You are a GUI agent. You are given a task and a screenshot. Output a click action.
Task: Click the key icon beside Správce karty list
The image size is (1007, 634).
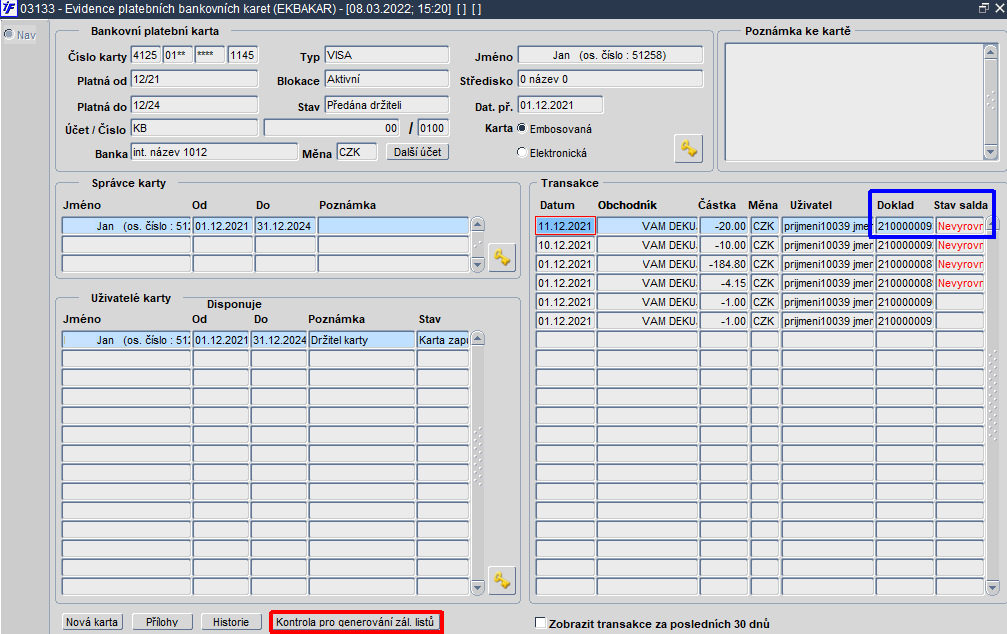[502, 258]
